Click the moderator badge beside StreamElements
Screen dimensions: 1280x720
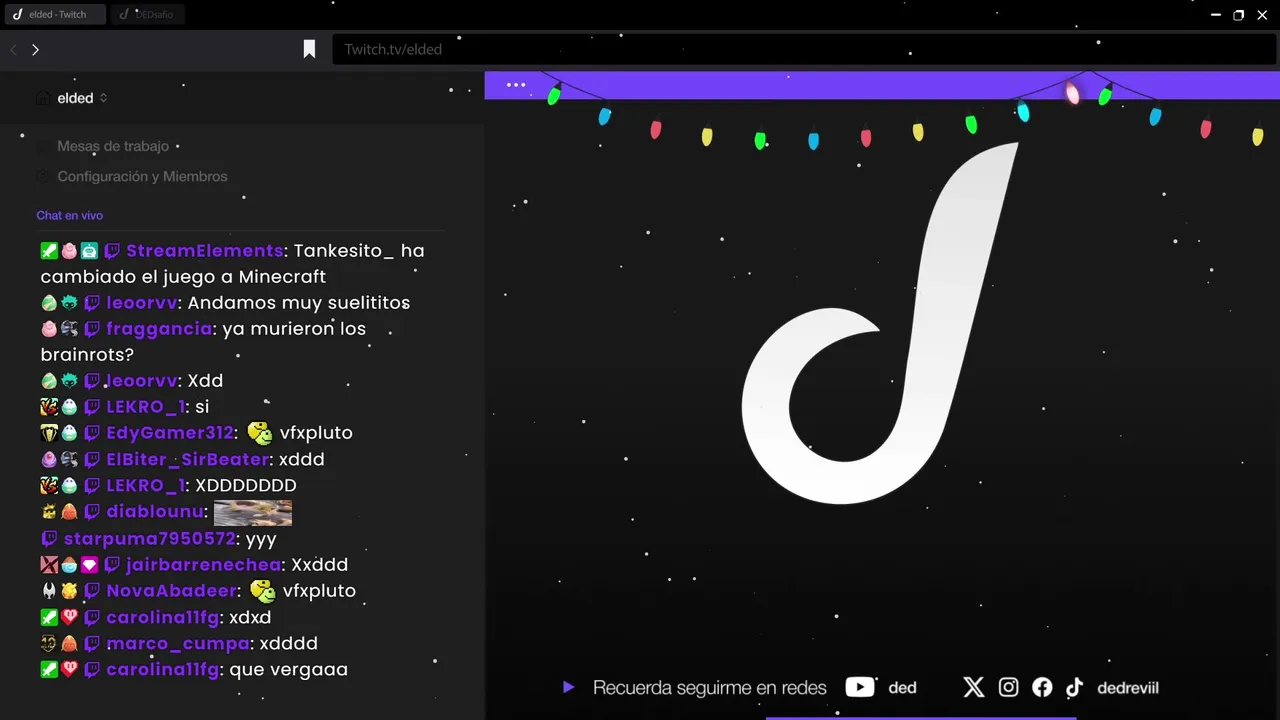click(49, 250)
